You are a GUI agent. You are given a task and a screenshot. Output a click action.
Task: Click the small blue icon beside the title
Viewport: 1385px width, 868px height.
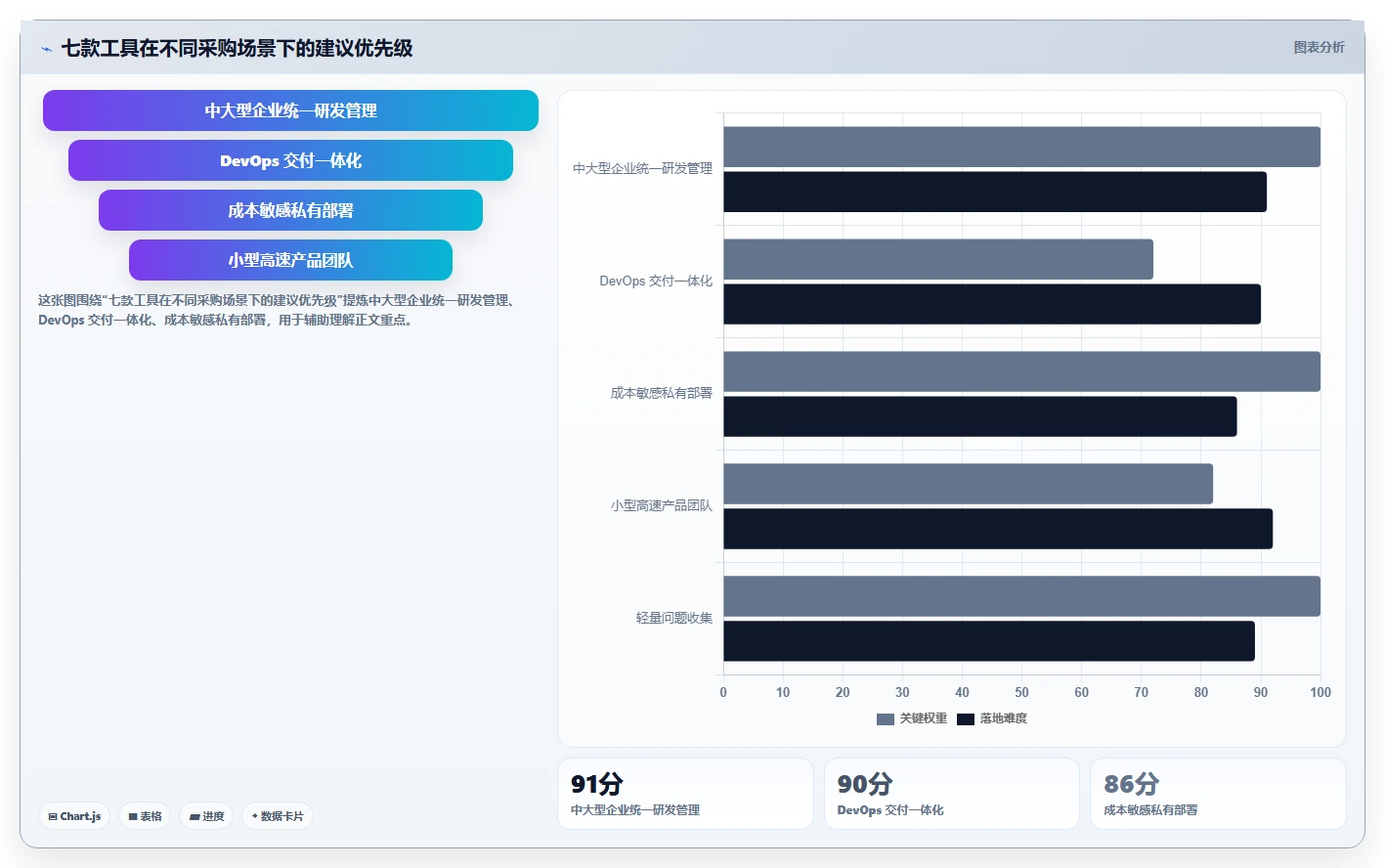click(46, 49)
